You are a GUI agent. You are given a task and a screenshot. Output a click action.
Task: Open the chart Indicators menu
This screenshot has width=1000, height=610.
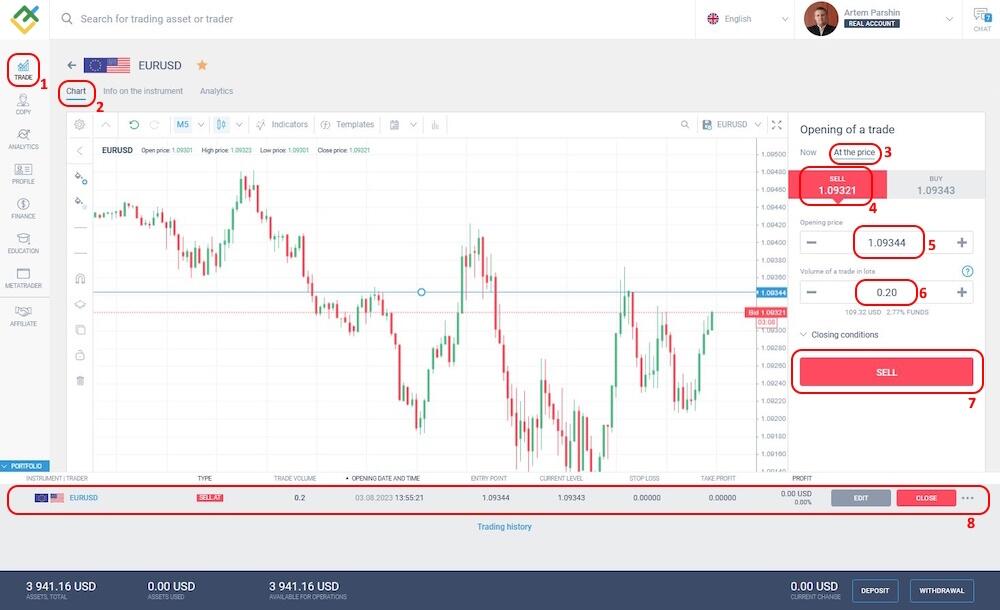pos(289,124)
